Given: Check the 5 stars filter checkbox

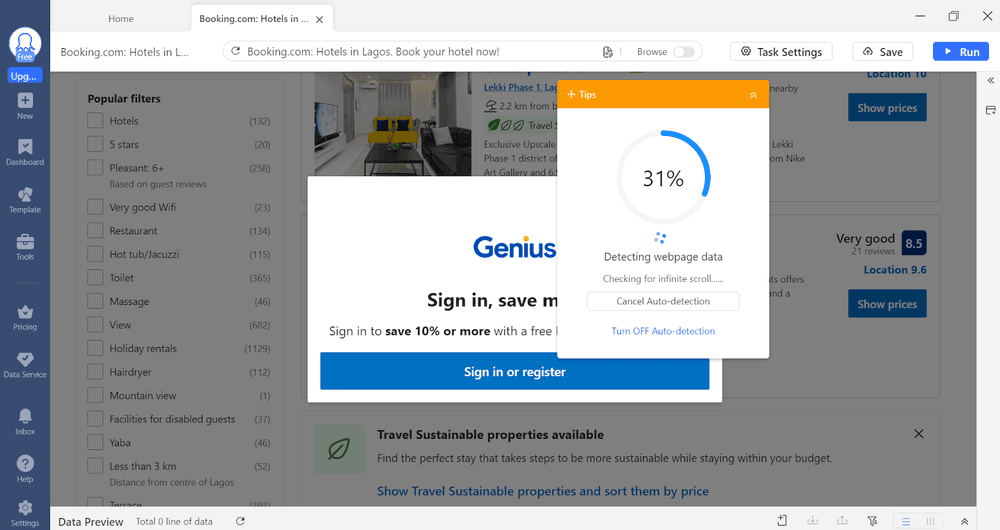Looking at the screenshot, I should point(95,144).
